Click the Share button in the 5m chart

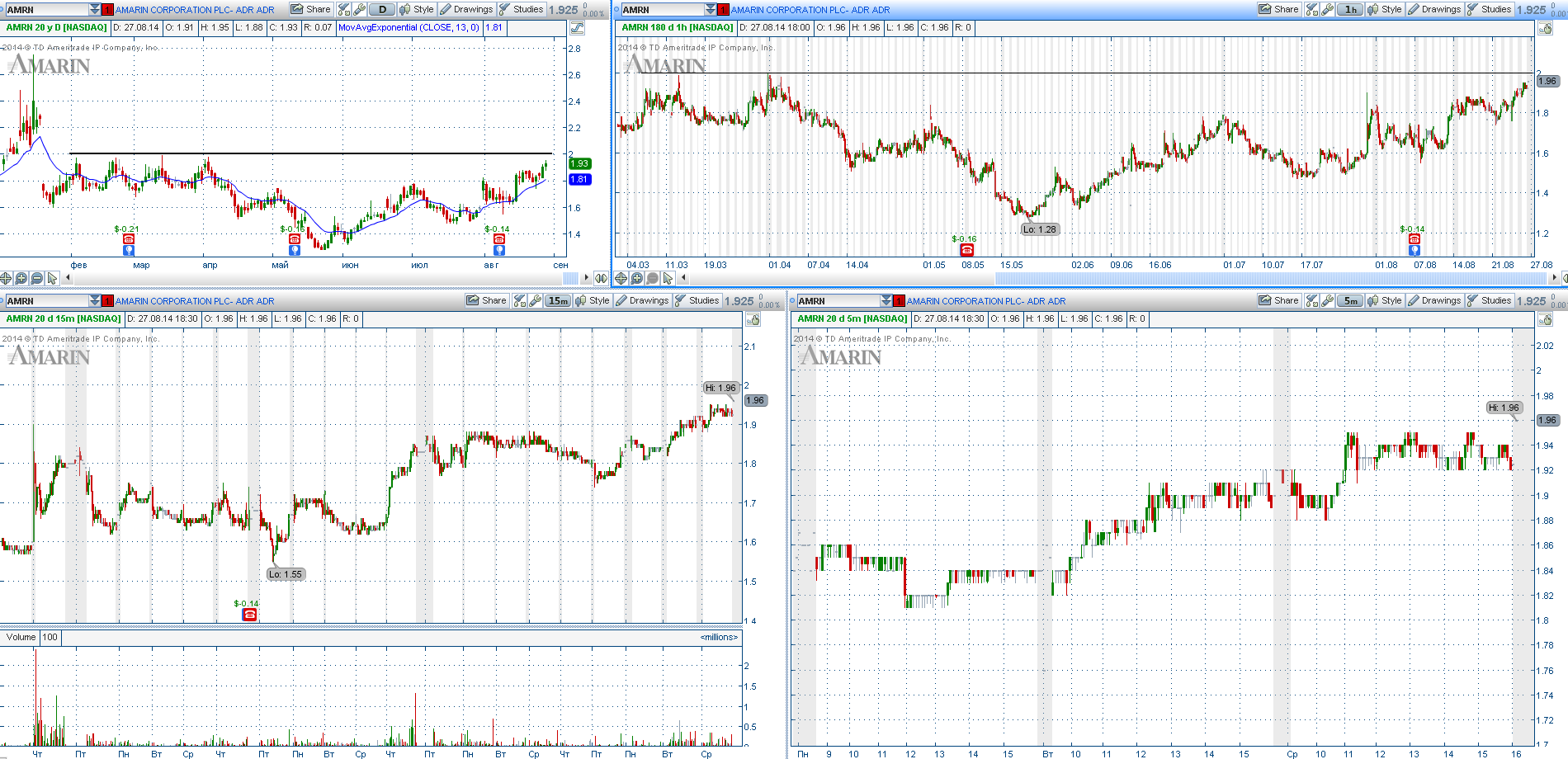click(x=1278, y=300)
